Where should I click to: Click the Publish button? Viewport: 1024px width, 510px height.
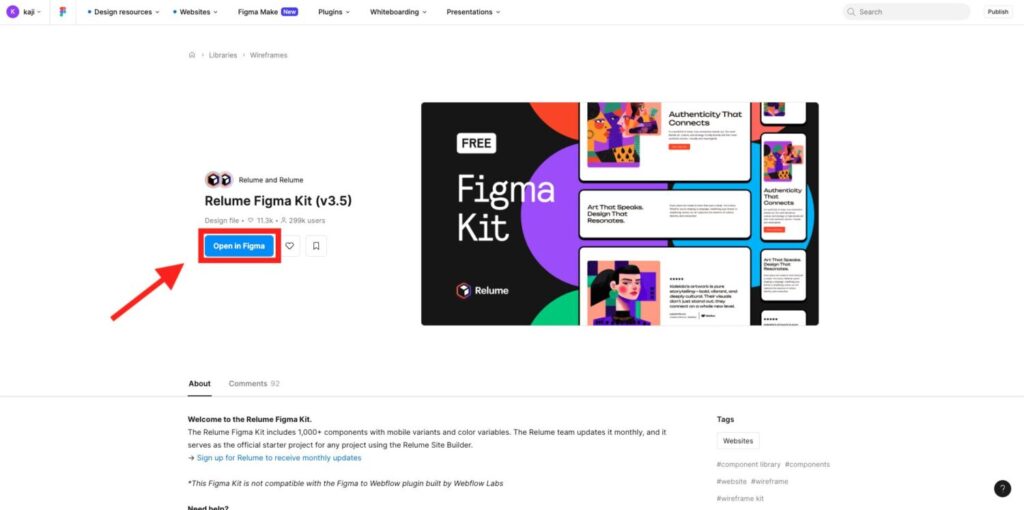click(998, 12)
